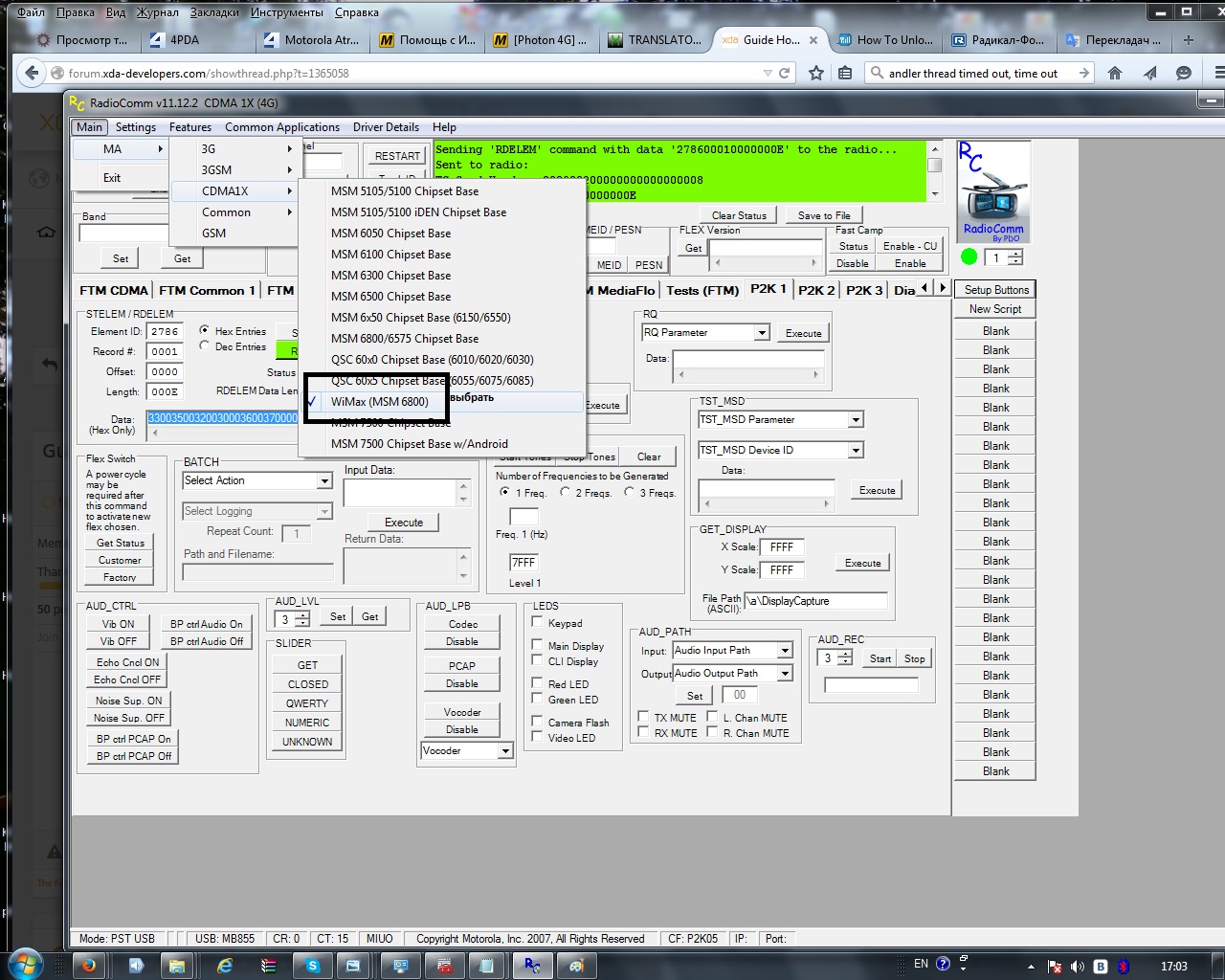Click the green status indicator circle

pos(969,256)
